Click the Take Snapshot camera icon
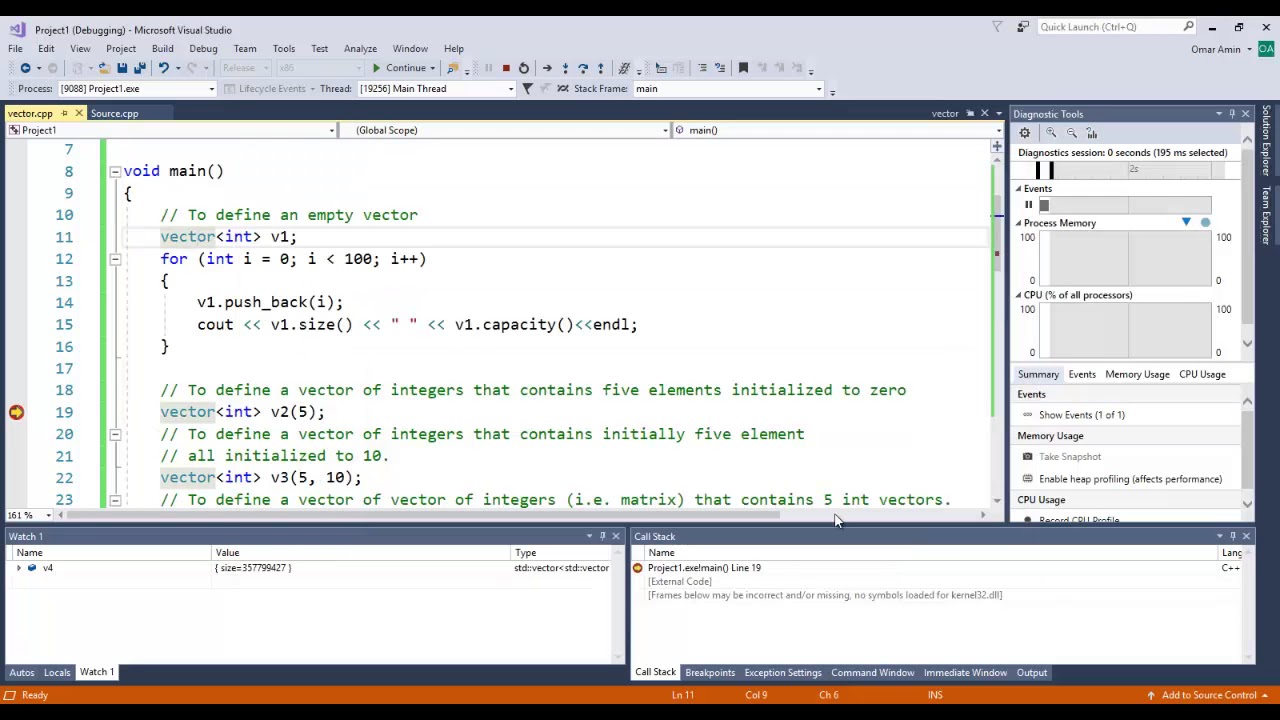The height and width of the screenshot is (720, 1280). point(1027,457)
